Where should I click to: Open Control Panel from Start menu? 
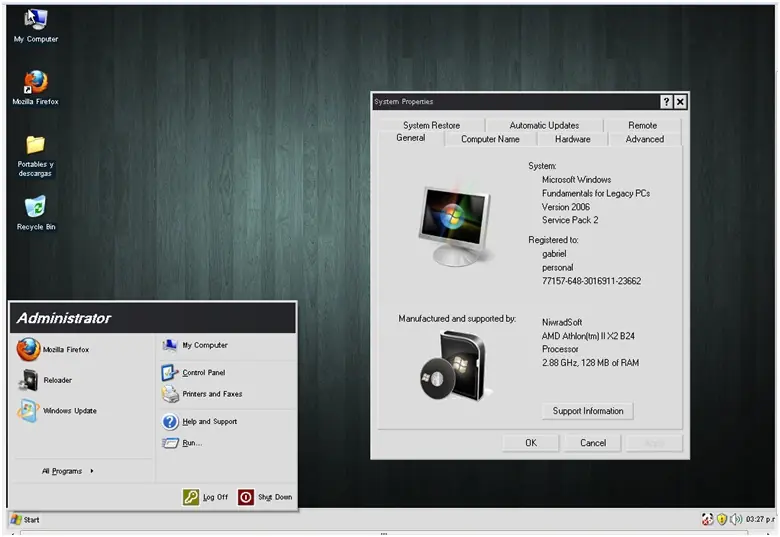pyautogui.click(x=194, y=372)
